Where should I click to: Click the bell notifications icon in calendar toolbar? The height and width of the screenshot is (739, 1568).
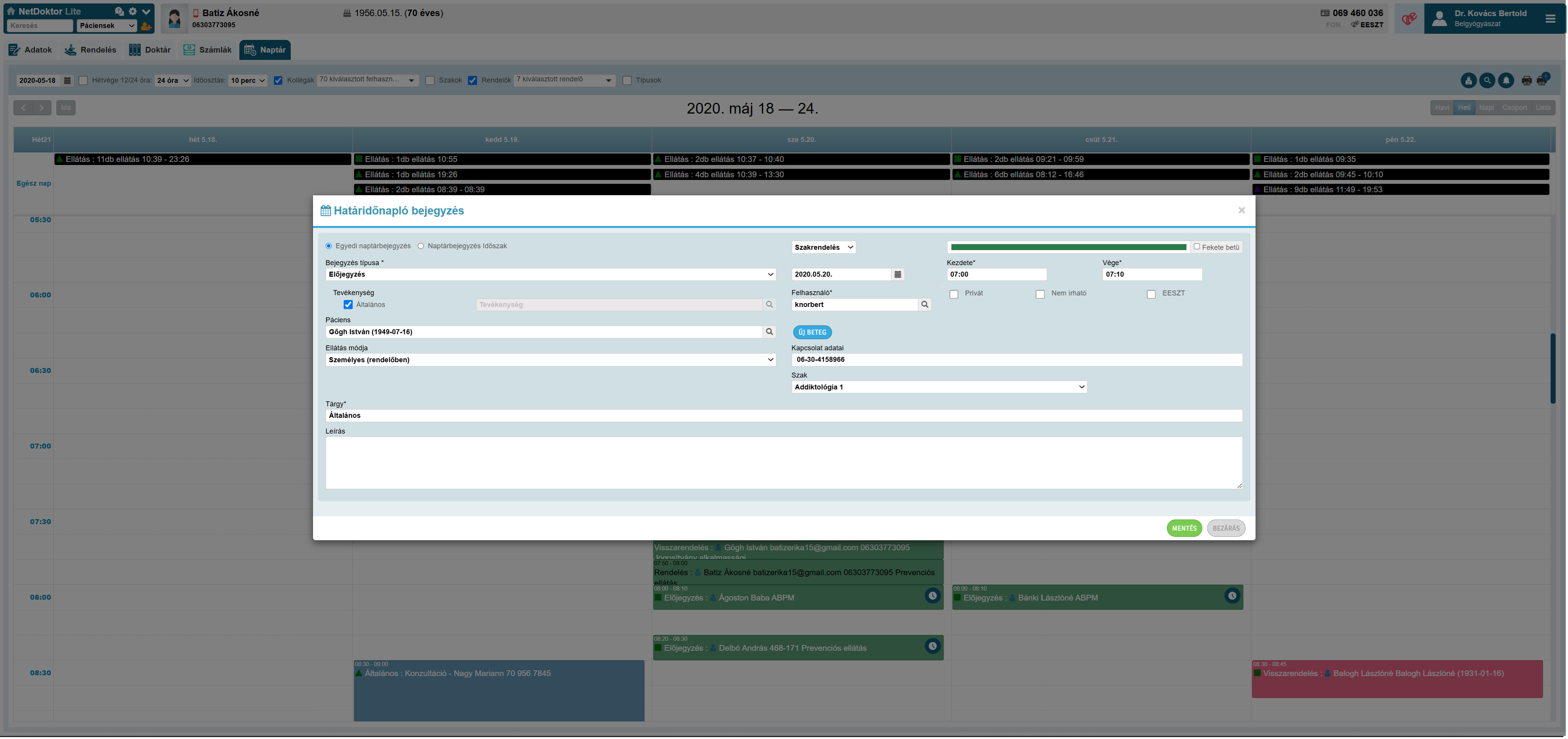pyautogui.click(x=1506, y=80)
